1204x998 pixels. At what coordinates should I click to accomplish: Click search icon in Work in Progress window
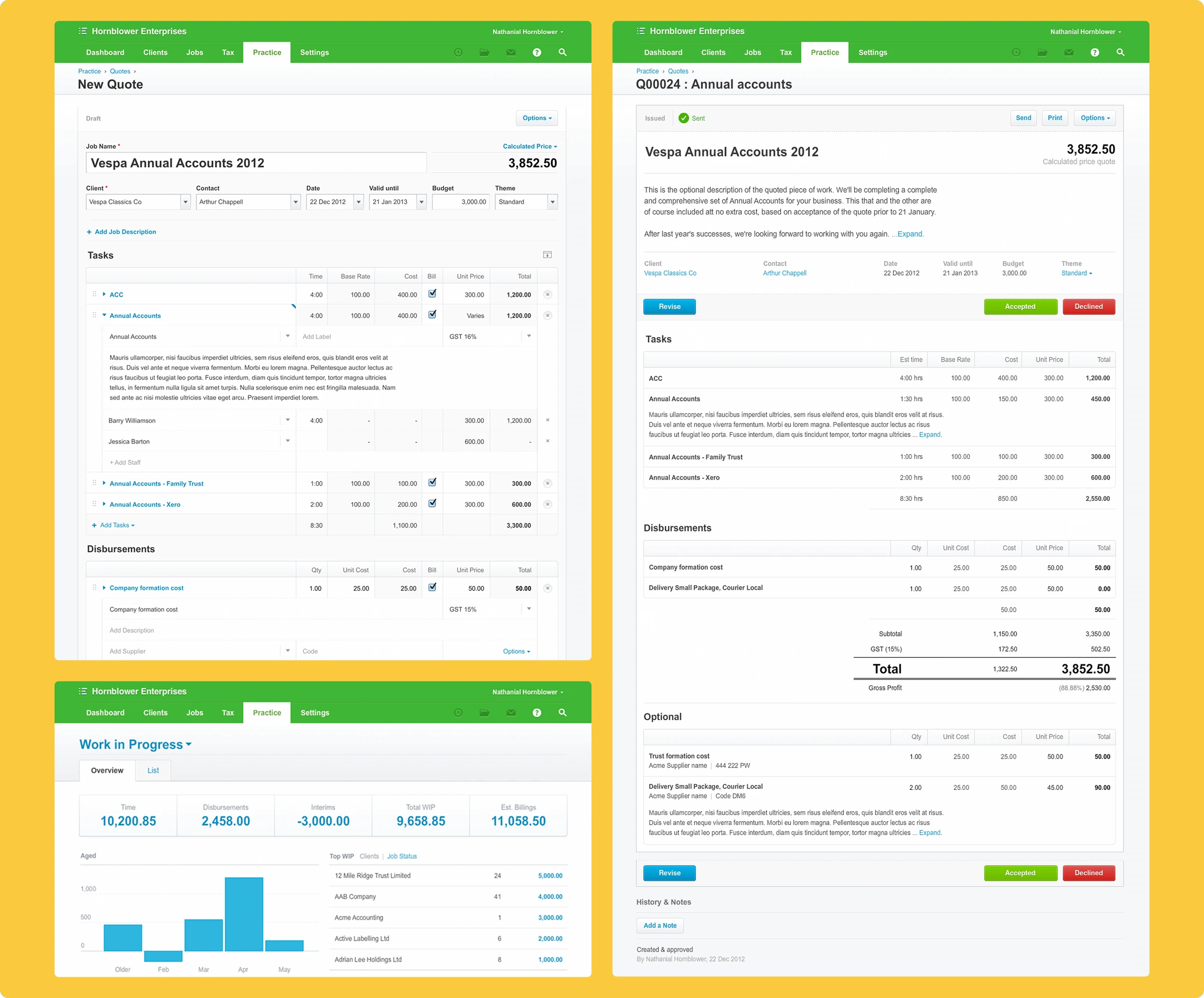563,712
